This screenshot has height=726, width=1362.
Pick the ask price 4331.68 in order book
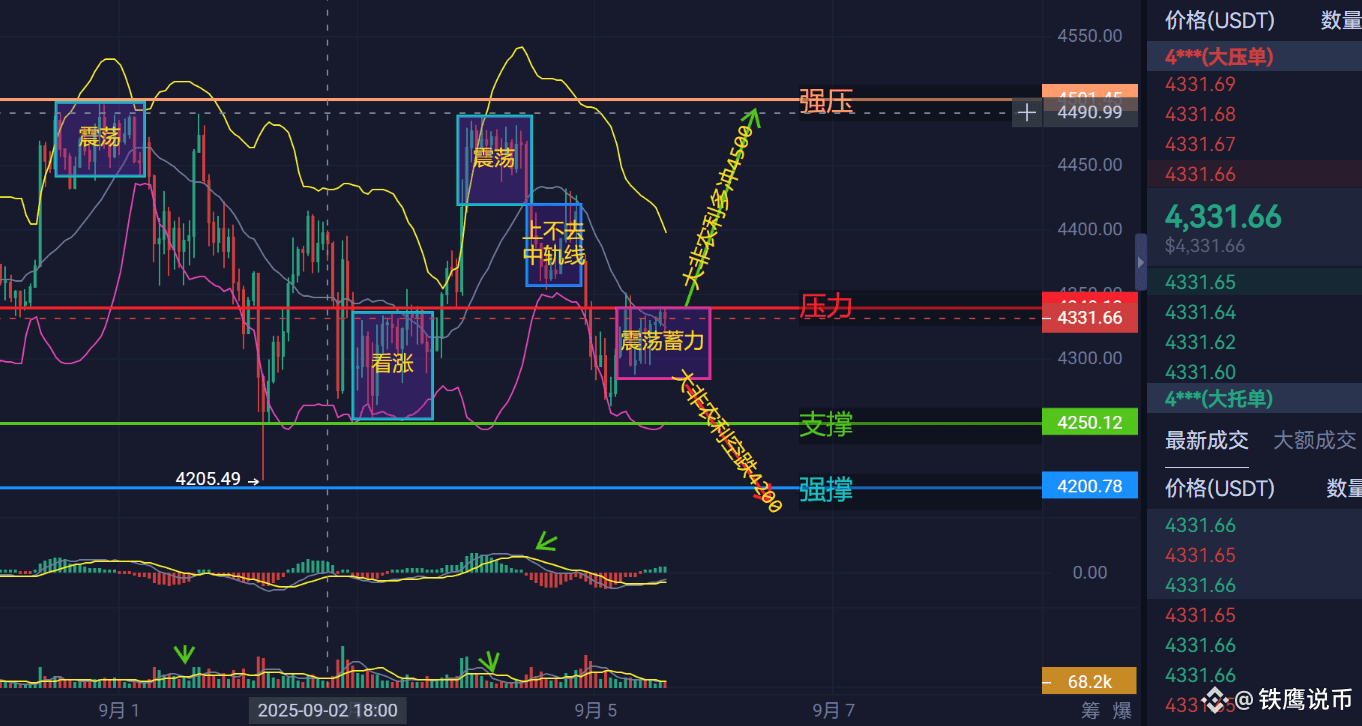coord(1200,114)
